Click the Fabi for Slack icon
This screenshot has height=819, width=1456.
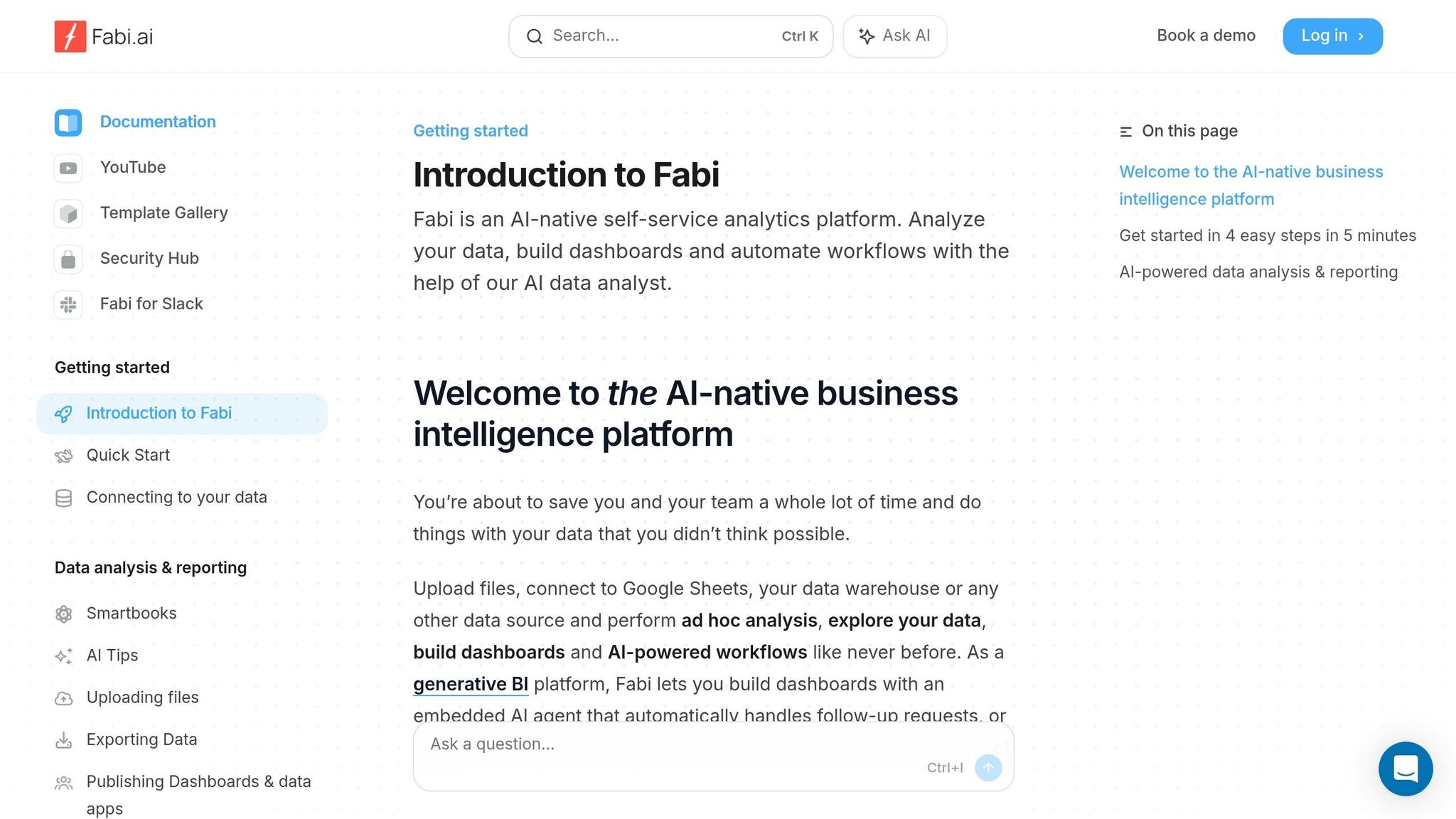68,304
